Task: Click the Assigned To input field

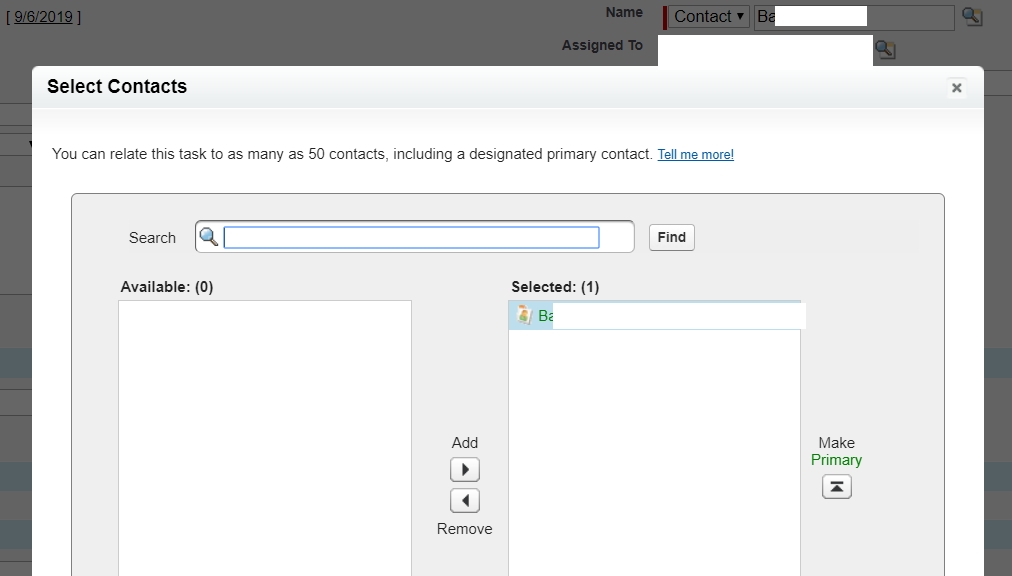Action: [x=765, y=49]
